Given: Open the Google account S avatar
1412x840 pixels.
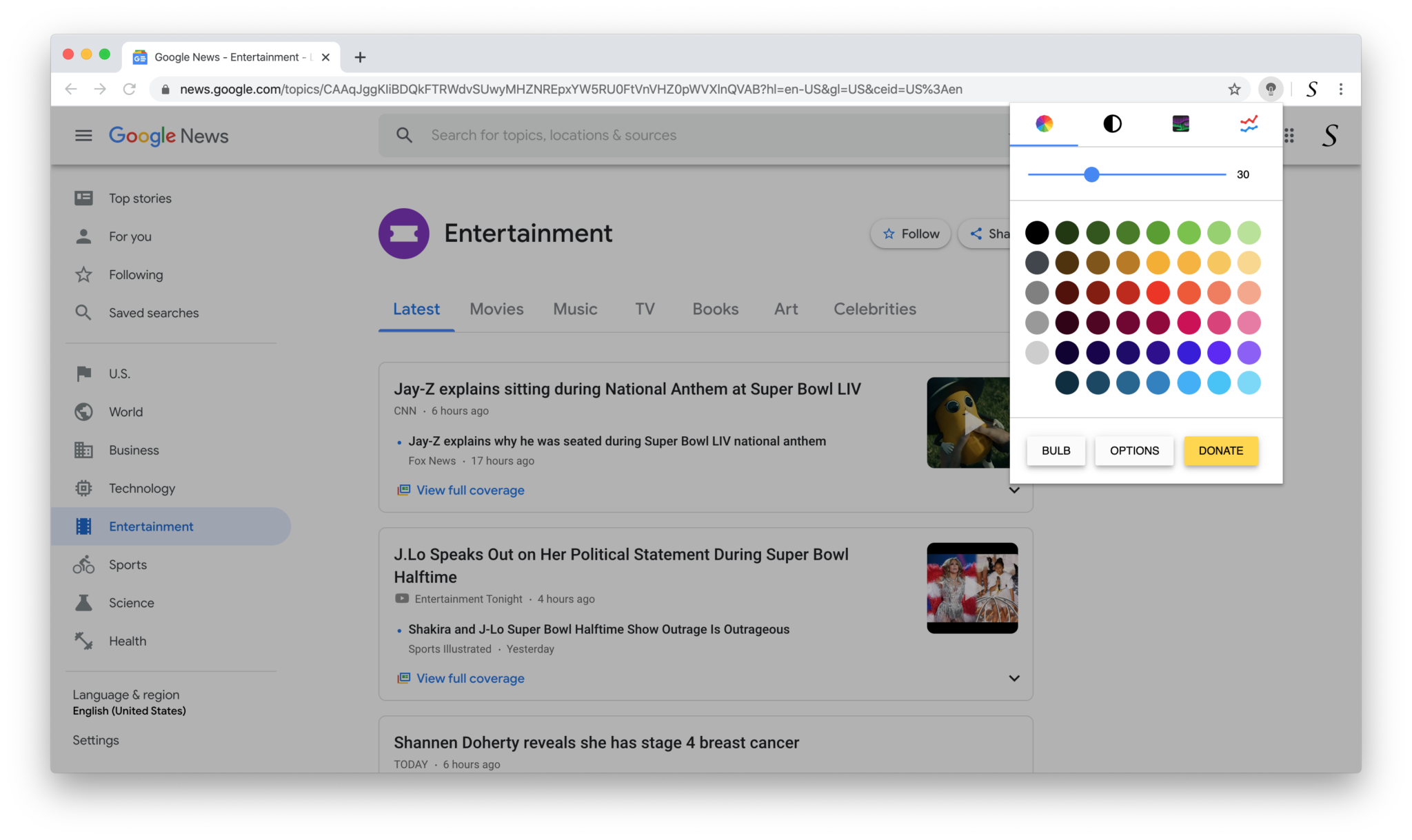Looking at the screenshot, I should (1330, 136).
